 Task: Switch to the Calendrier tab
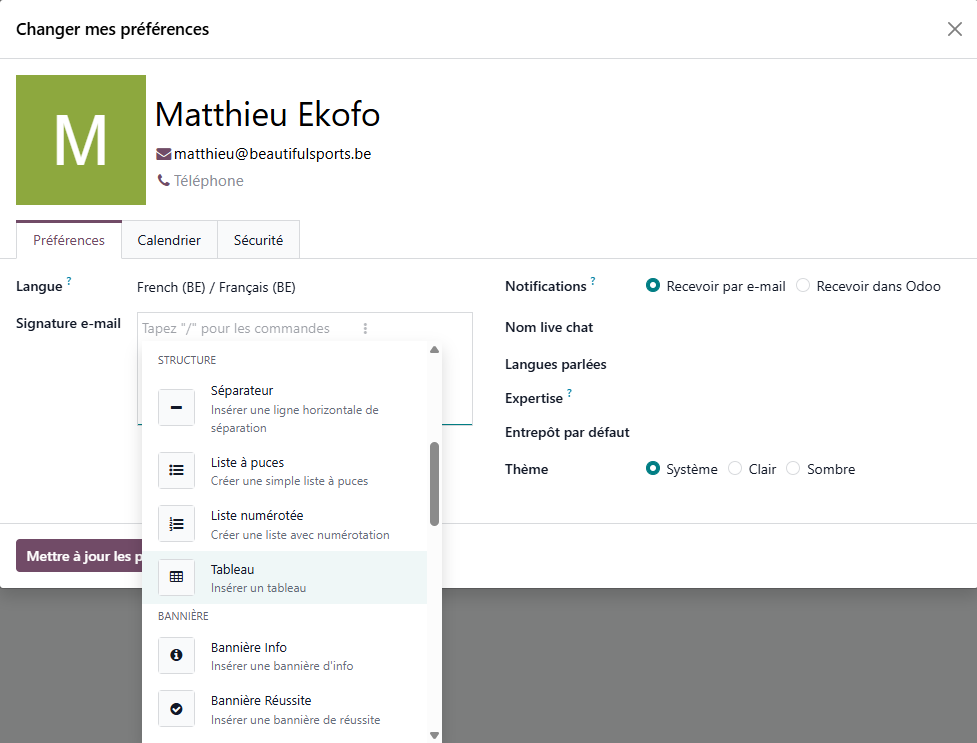(169, 240)
